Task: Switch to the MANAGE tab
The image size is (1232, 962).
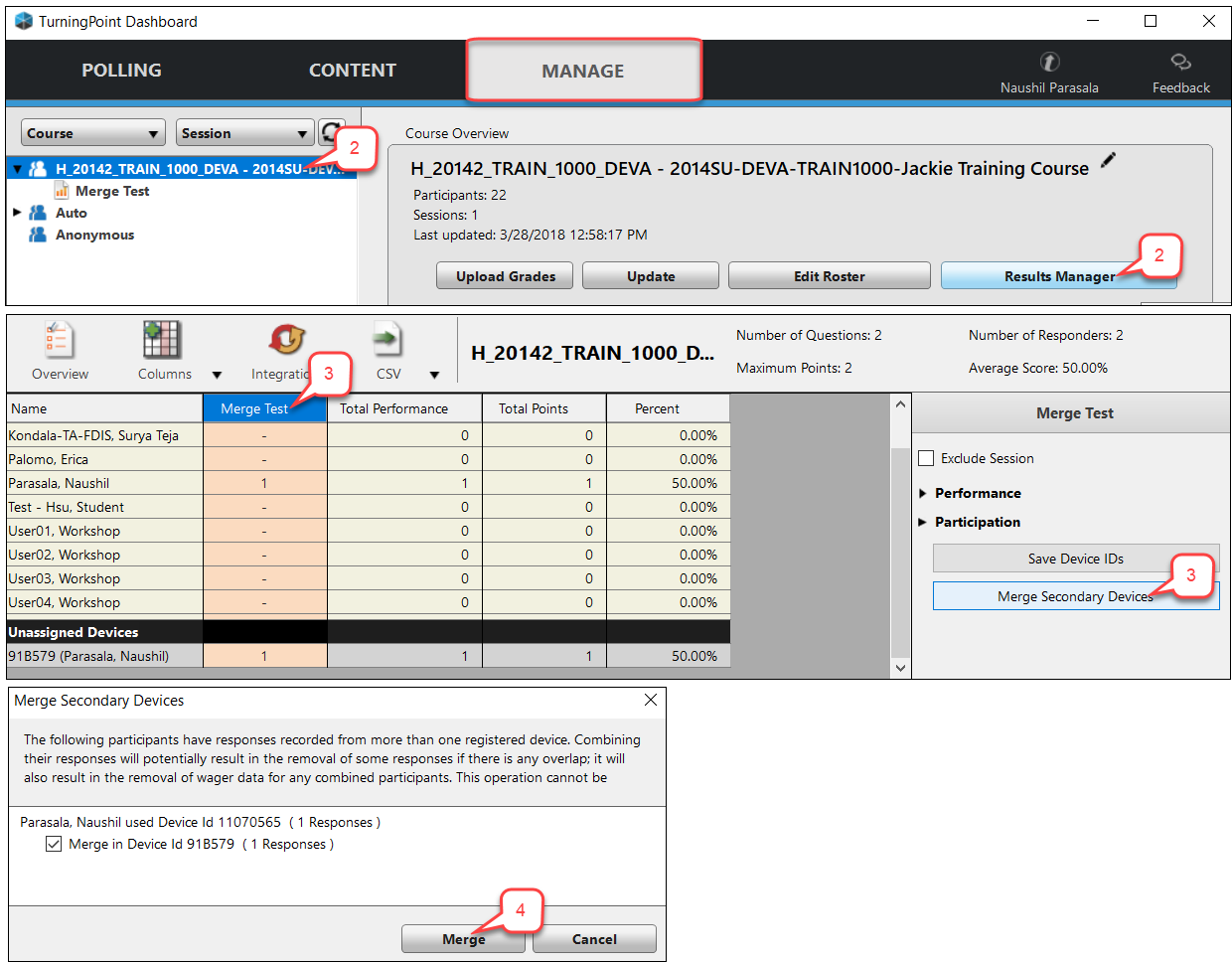Action: click(583, 71)
